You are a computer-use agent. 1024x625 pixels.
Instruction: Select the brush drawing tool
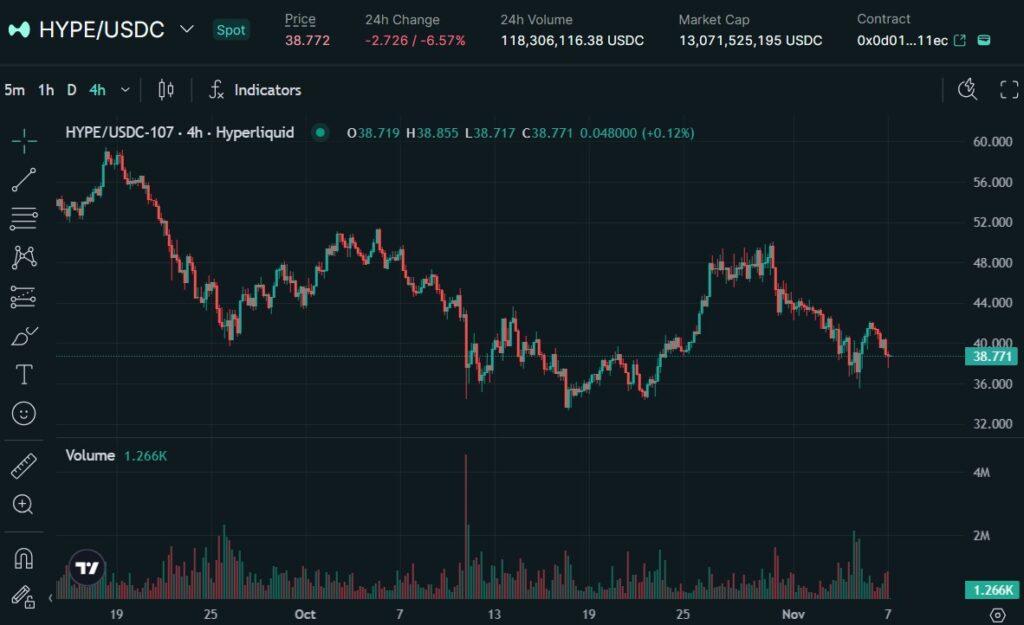[x=24, y=334]
